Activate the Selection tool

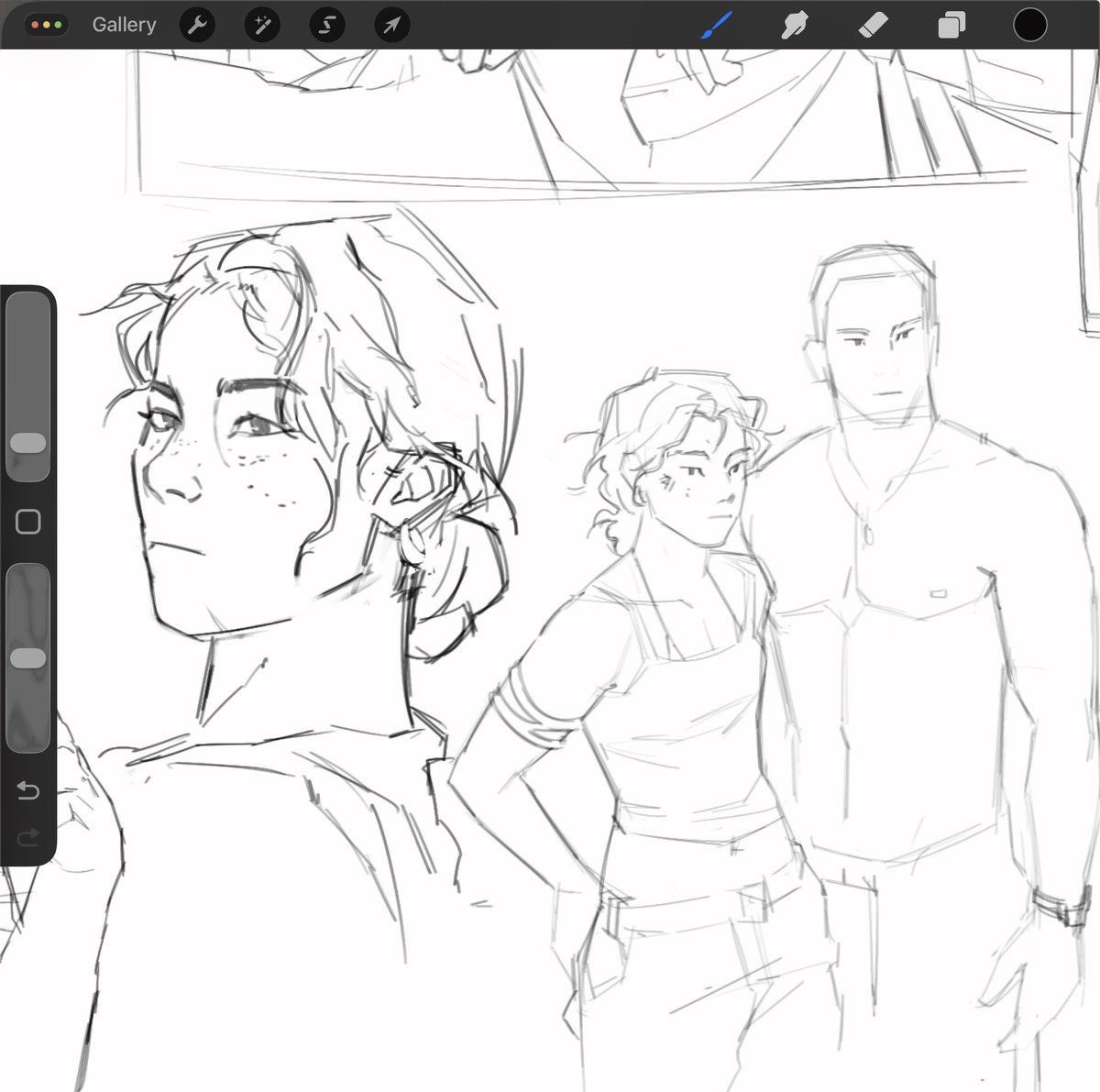(x=327, y=26)
